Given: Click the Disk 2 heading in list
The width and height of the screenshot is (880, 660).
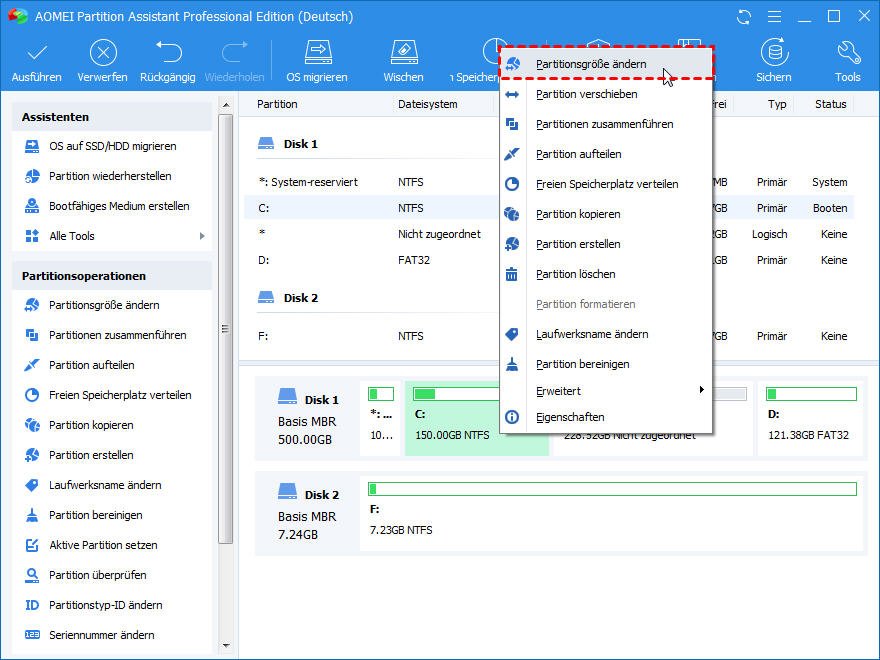Looking at the screenshot, I should (288, 298).
